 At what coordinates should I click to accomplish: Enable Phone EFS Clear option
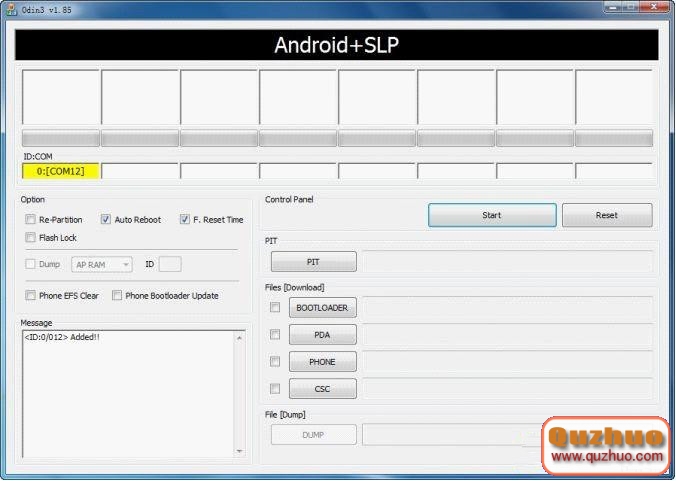30,295
